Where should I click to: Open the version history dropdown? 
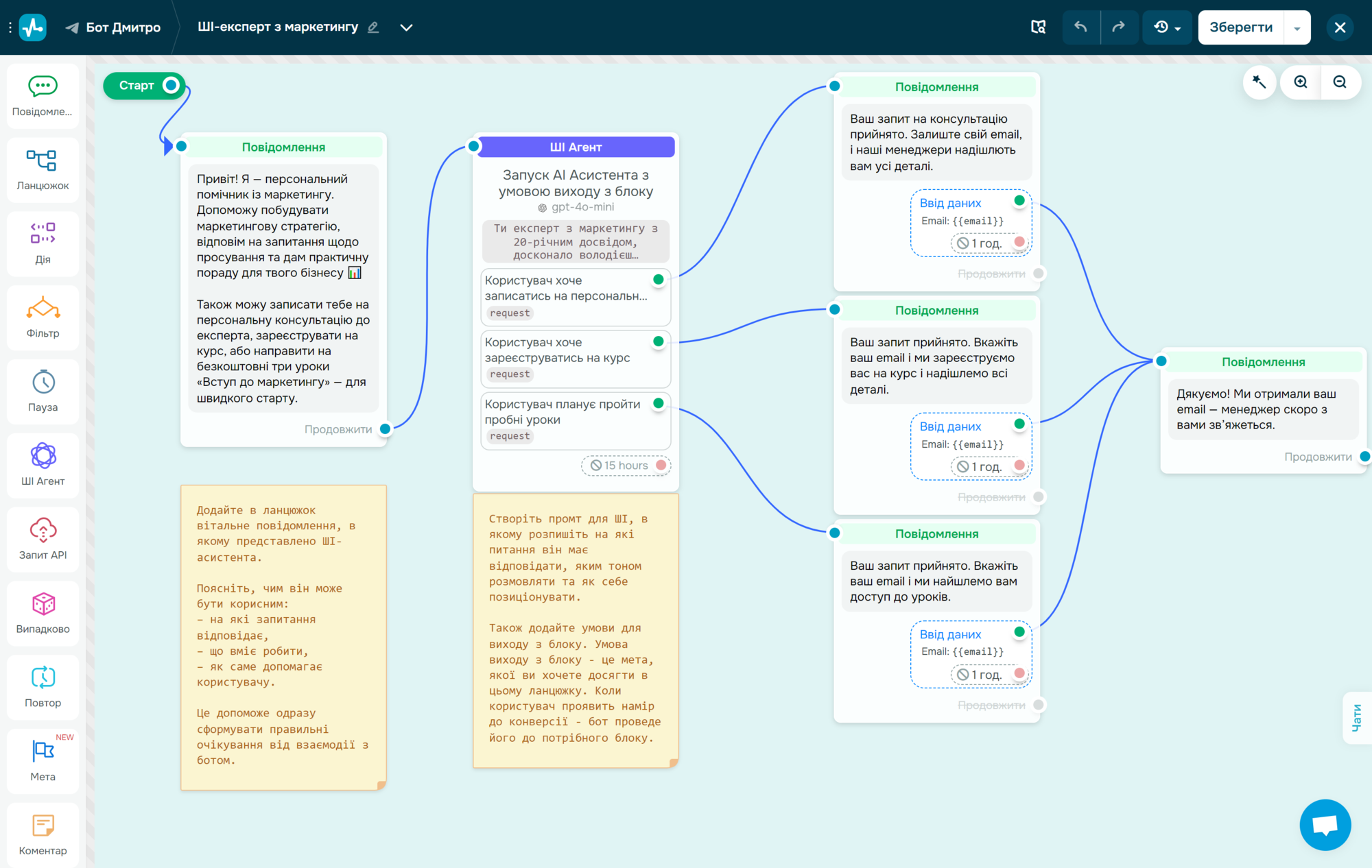pos(1167,27)
